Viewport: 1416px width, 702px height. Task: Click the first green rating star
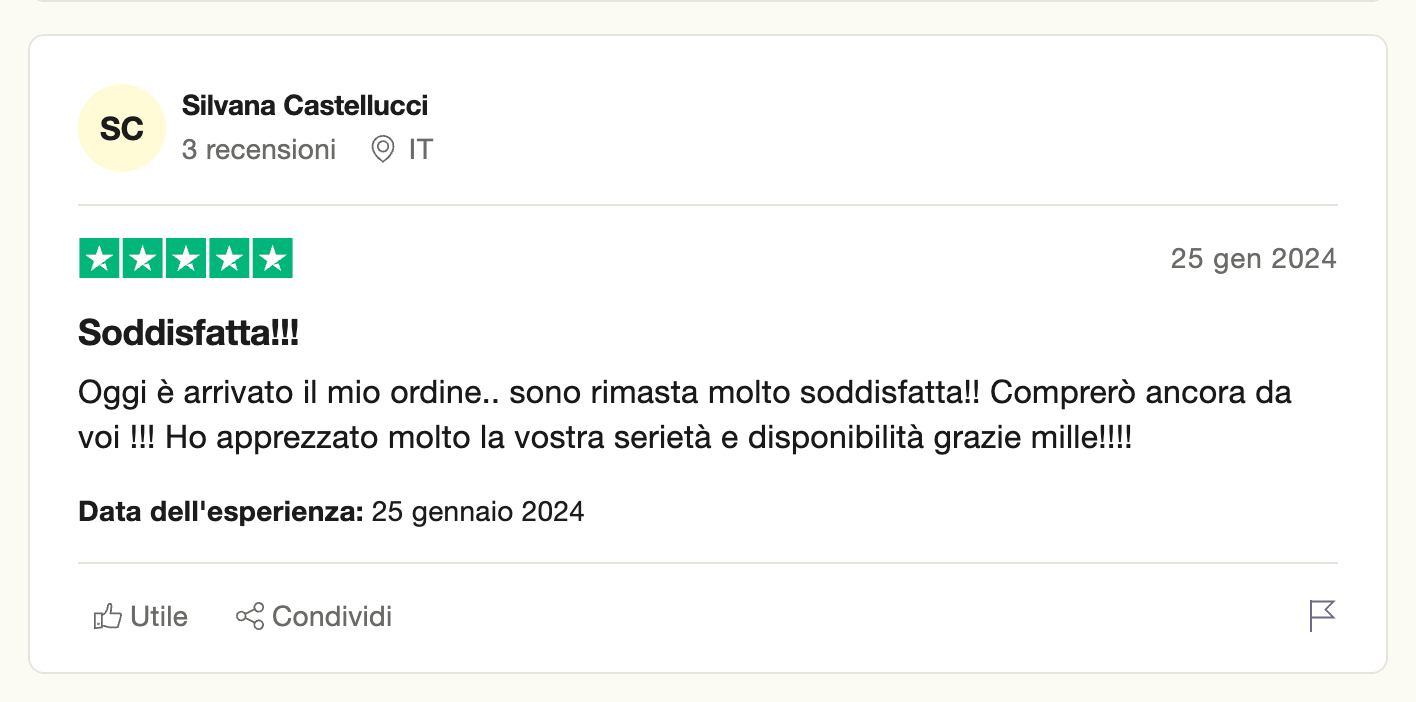coord(99,259)
